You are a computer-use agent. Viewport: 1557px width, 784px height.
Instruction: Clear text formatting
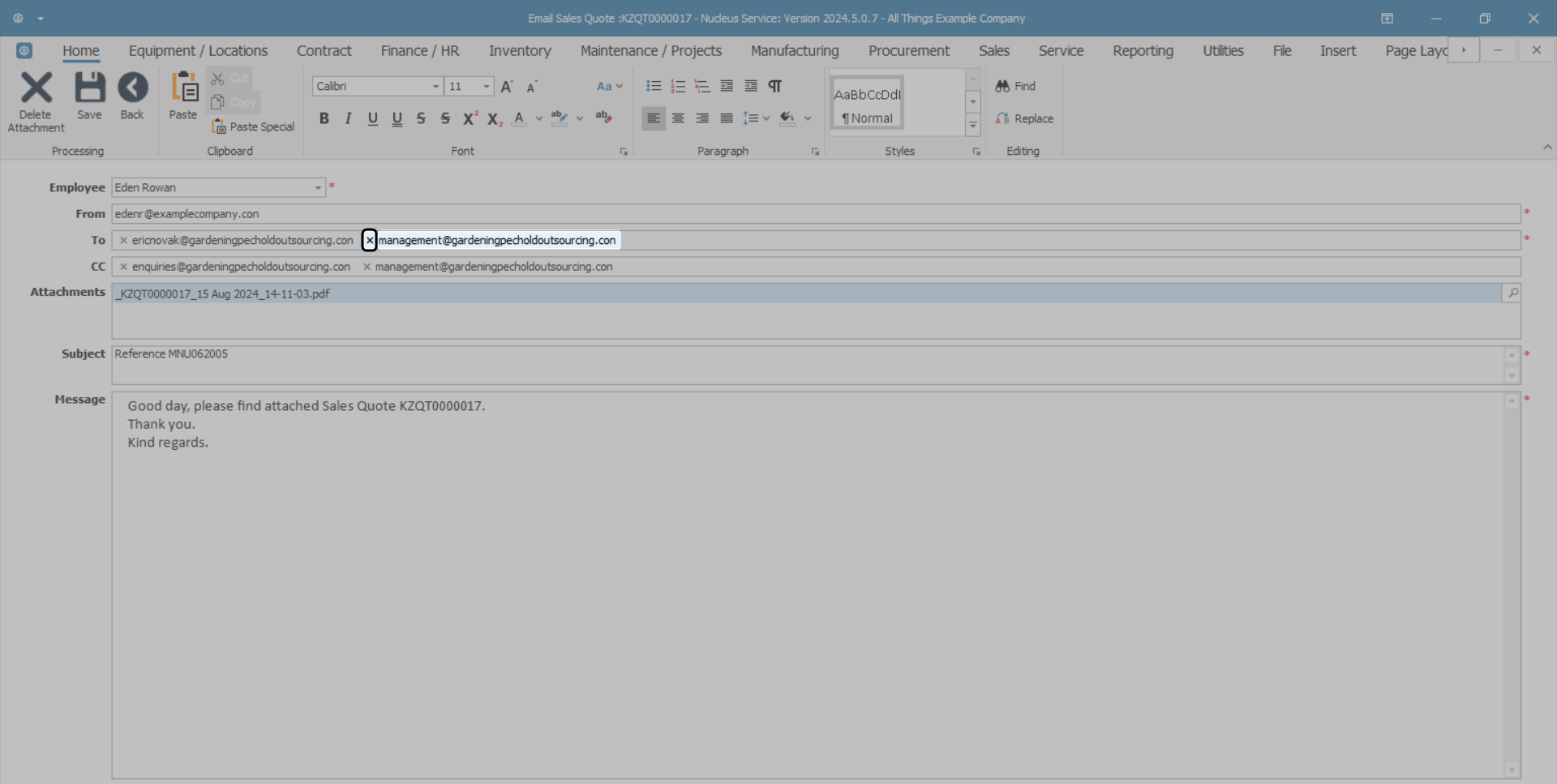[x=603, y=118]
